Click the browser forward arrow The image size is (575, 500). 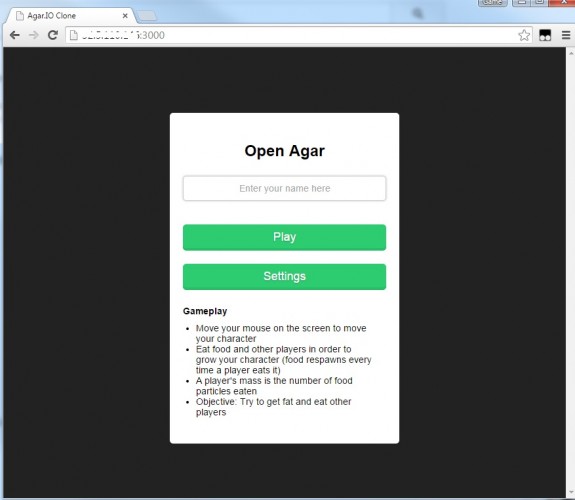click(x=34, y=35)
